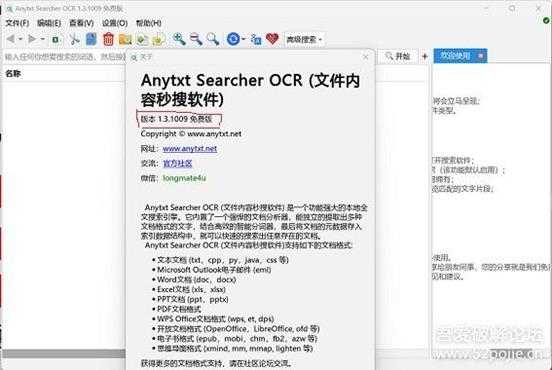Click Copyright © www.anytxt.net line

(191, 134)
